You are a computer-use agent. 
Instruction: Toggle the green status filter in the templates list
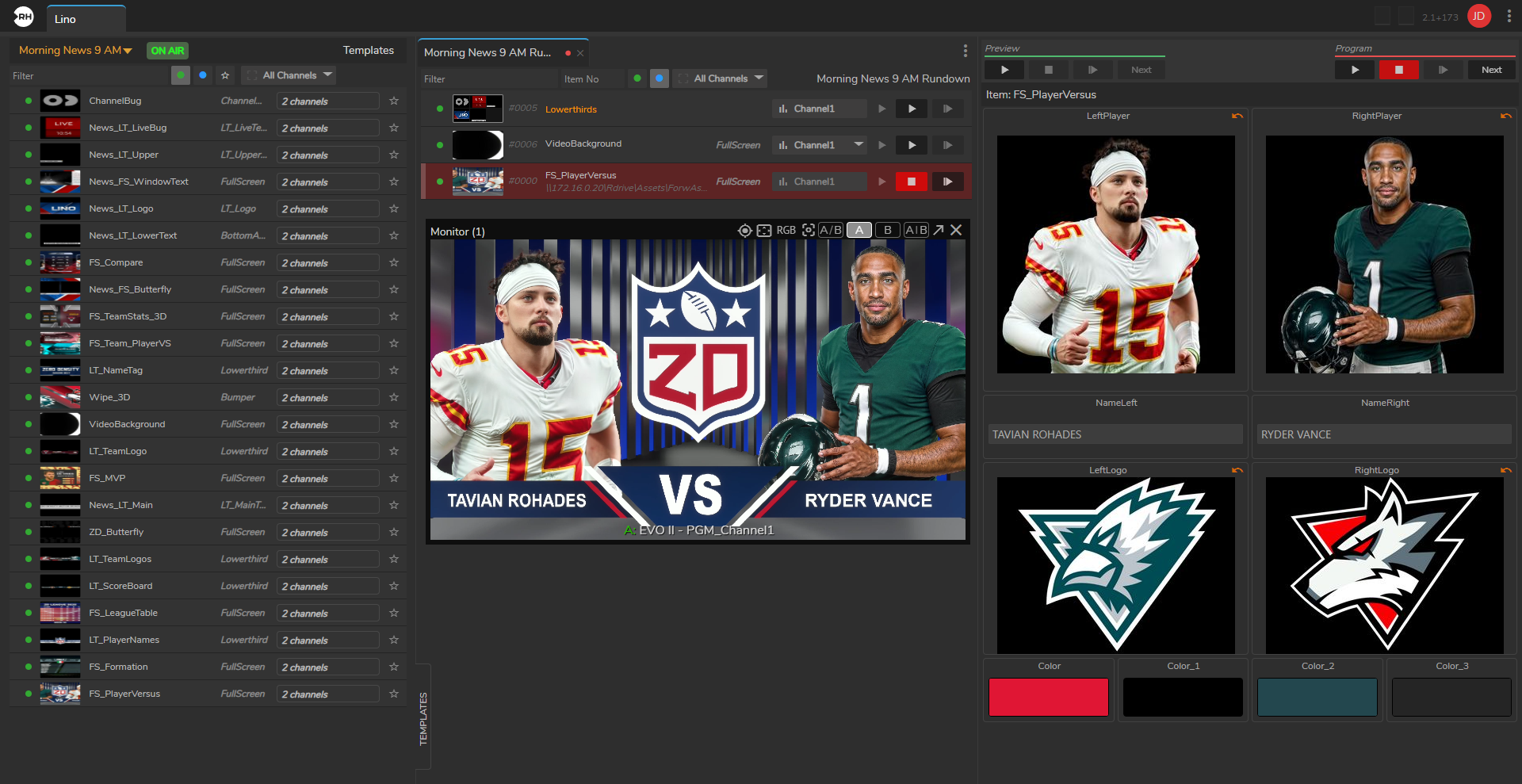pyautogui.click(x=181, y=75)
